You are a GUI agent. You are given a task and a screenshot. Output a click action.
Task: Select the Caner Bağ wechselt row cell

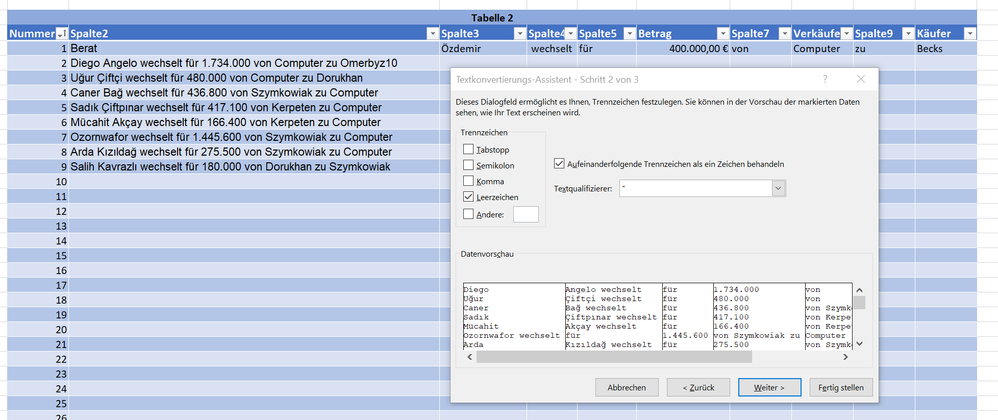[254, 92]
